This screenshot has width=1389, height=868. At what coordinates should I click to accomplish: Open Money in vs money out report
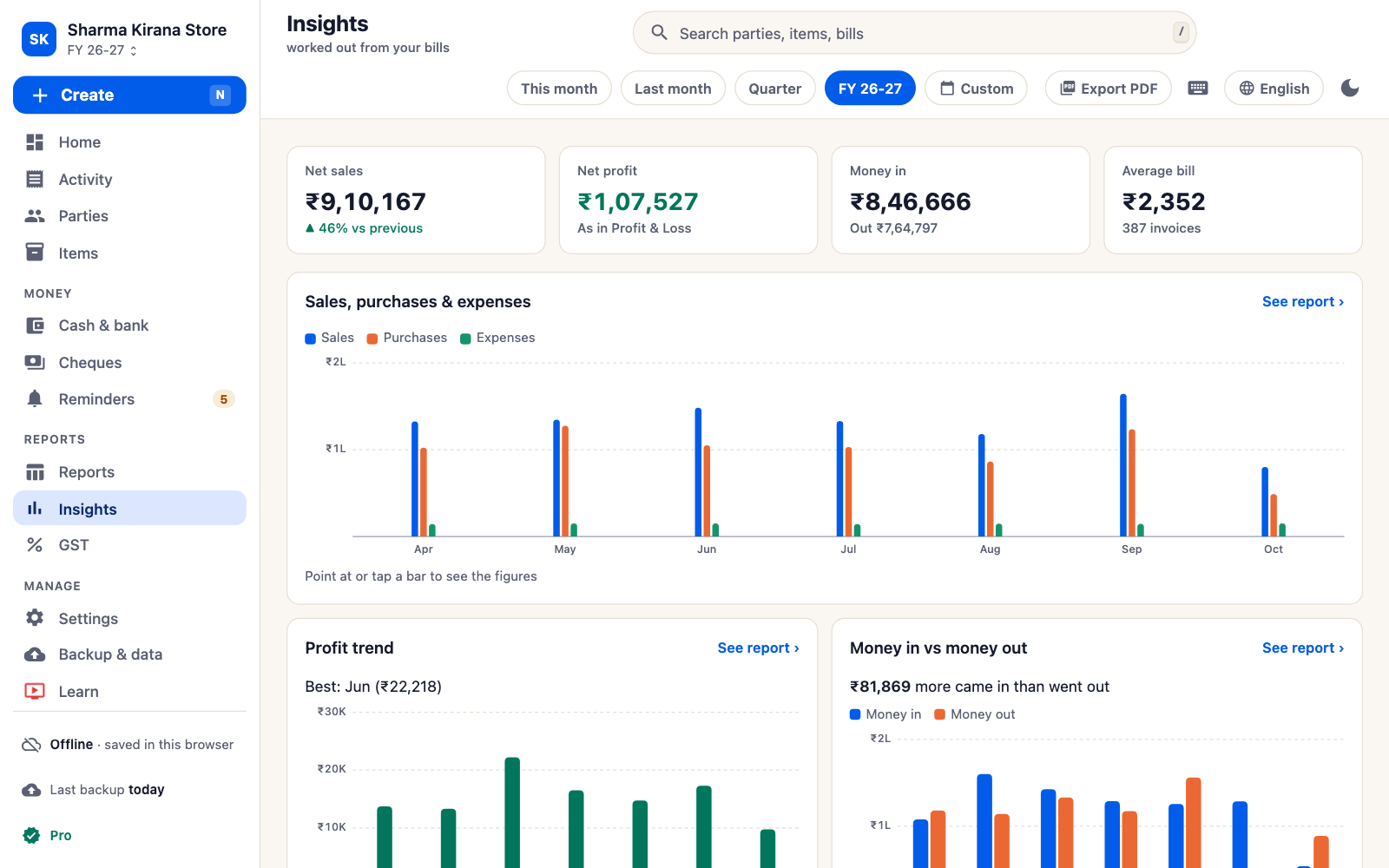1302,648
